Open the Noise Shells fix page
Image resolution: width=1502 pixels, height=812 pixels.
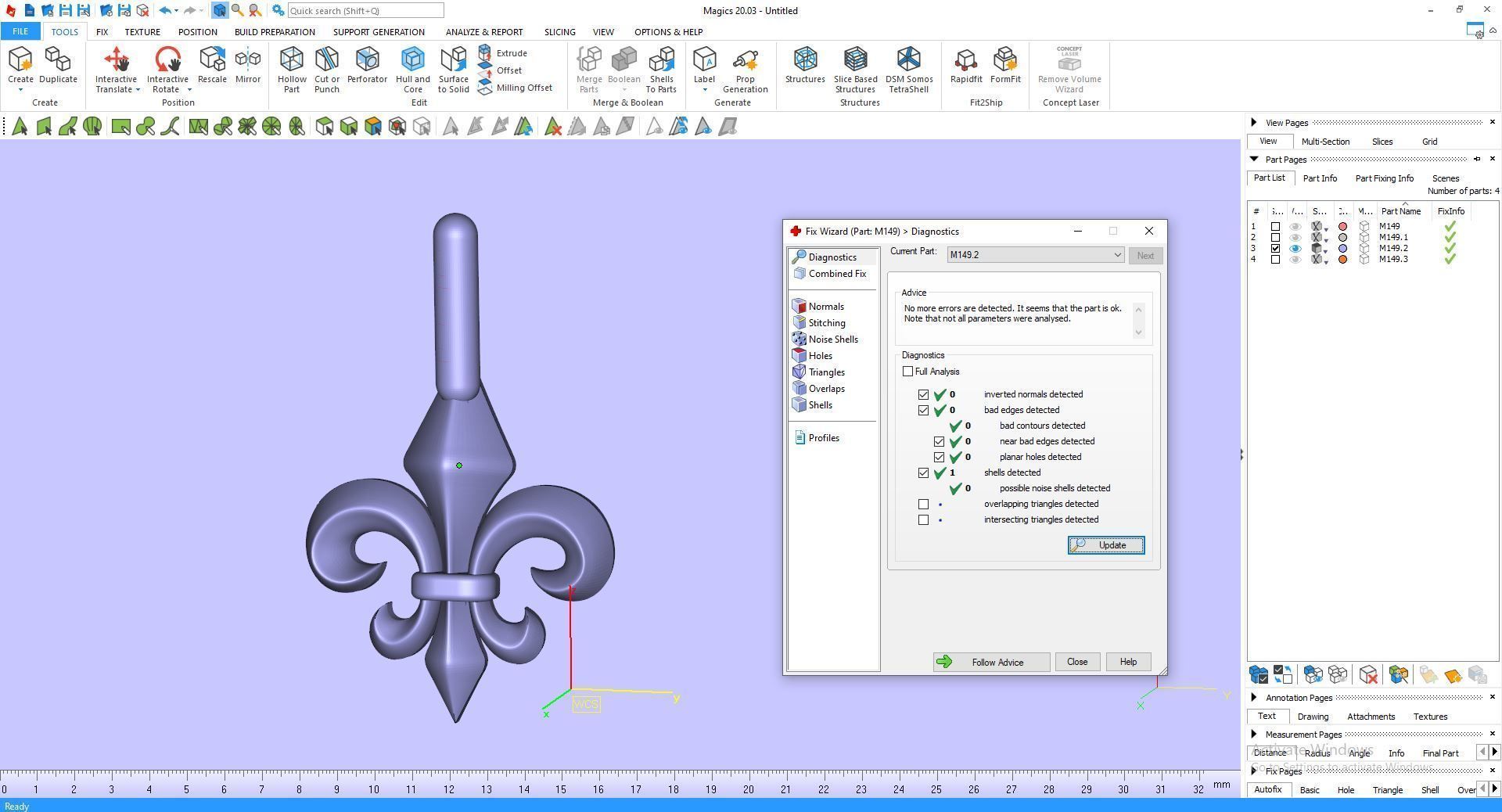[x=825, y=340]
